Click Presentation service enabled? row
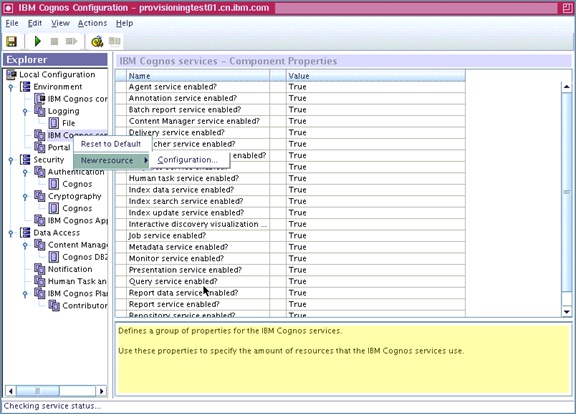576x414 pixels. click(290, 270)
